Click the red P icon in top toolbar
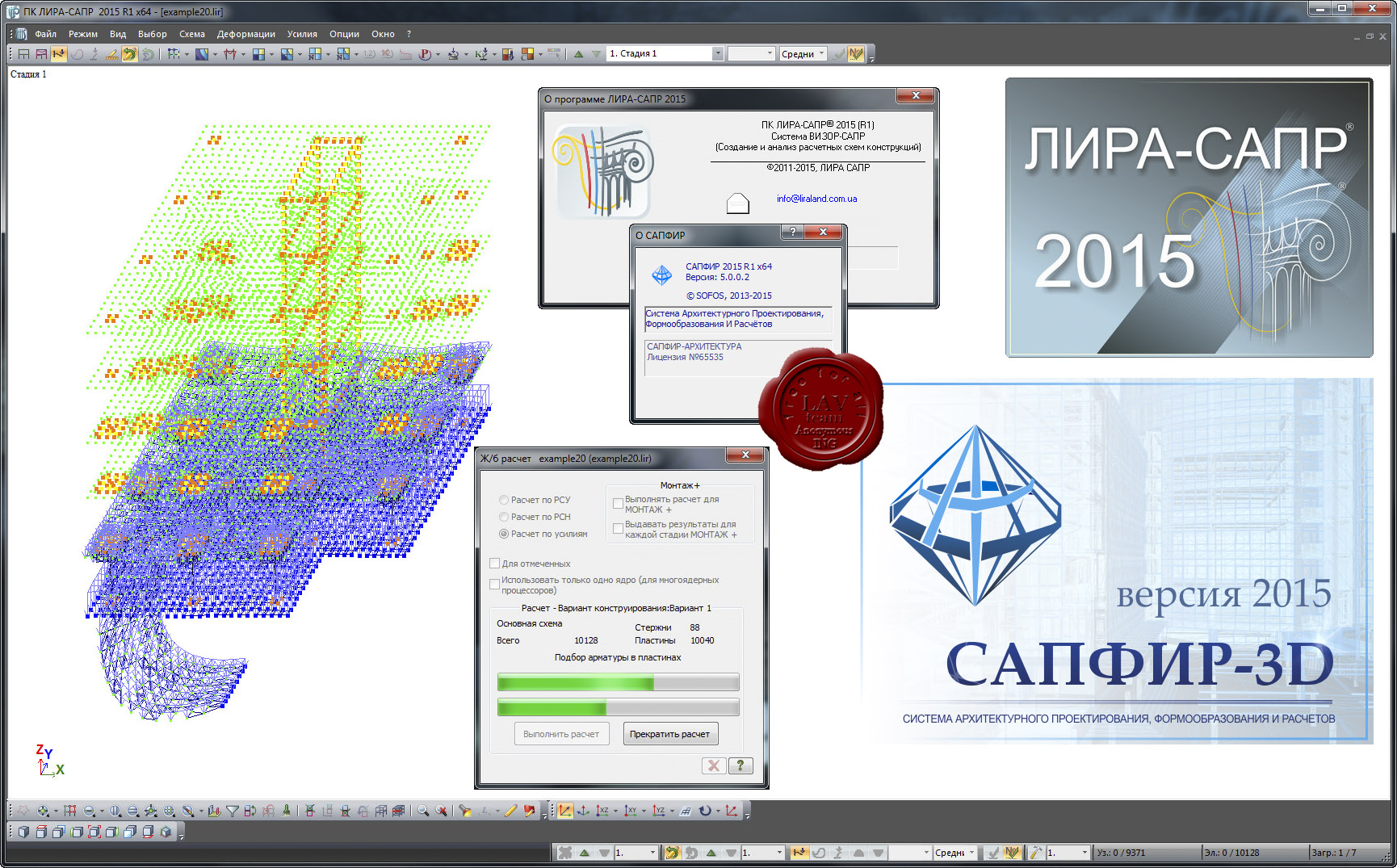Viewport: 1397px width, 868px height. coord(425,54)
